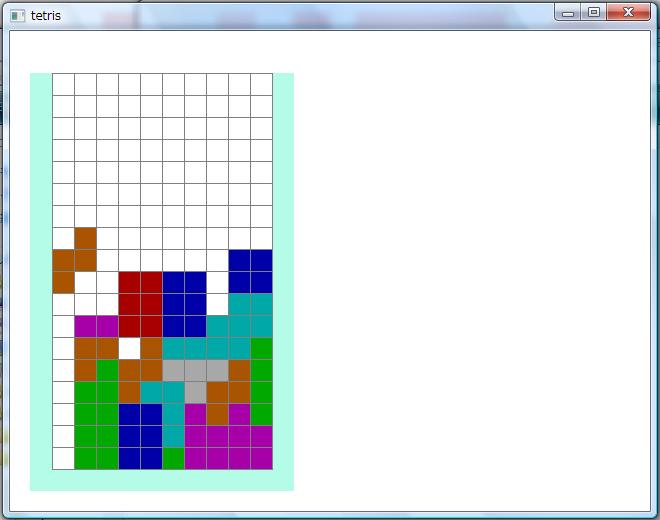Screen dimensions: 660x520
Task: Click the tetris application icon in title bar
Action: tap(17, 16)
